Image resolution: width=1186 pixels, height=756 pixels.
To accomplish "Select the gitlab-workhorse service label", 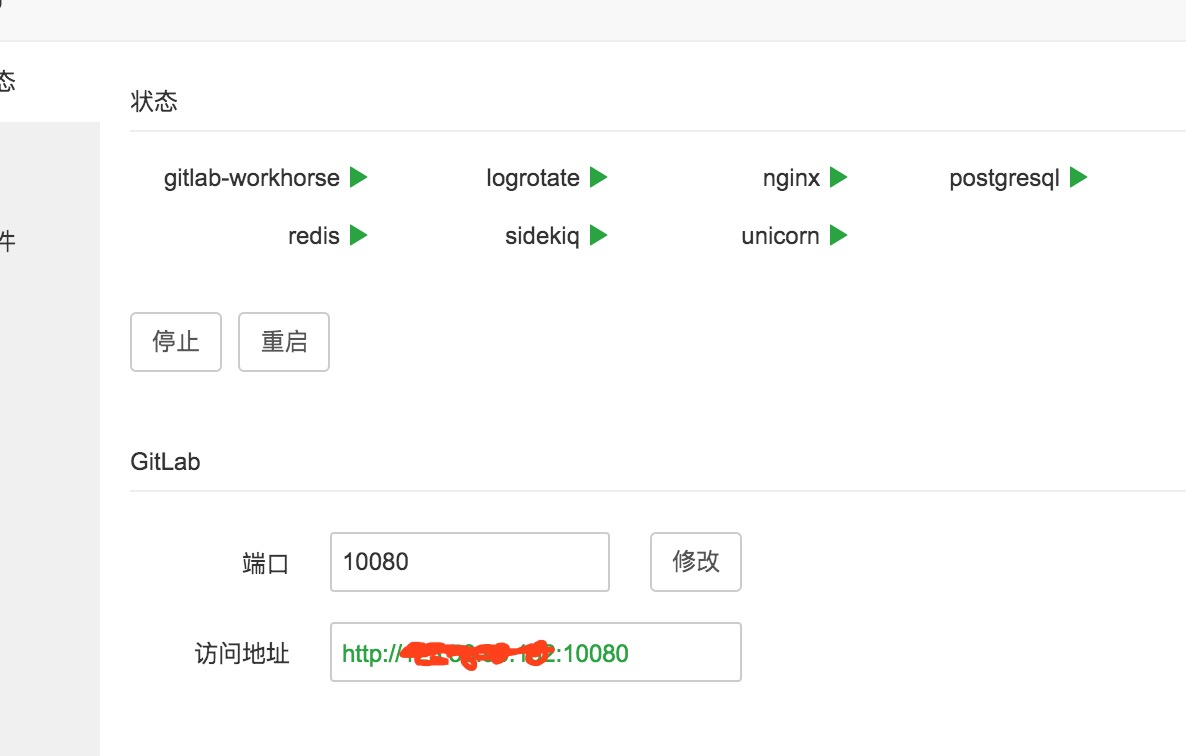I will pyautogui.click(x=252, y=178).
